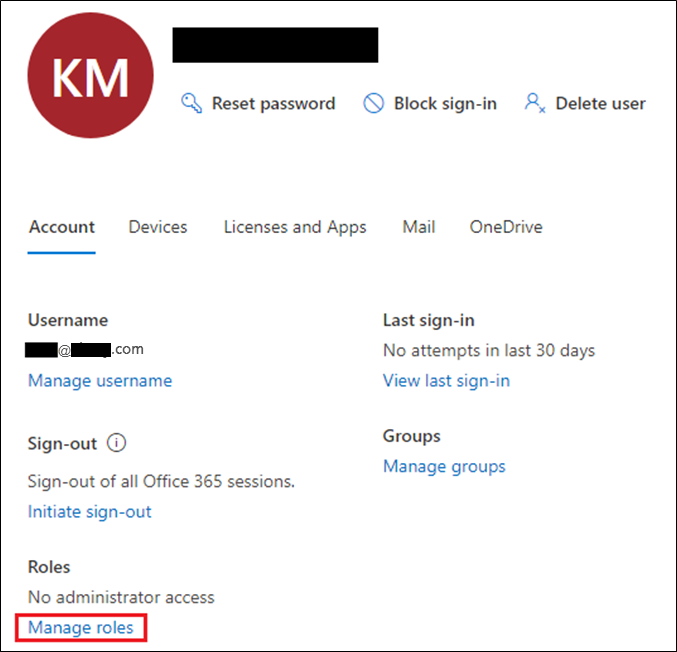Click the redacted user display name
Viewport: 677px width, 652px height.
275,45
